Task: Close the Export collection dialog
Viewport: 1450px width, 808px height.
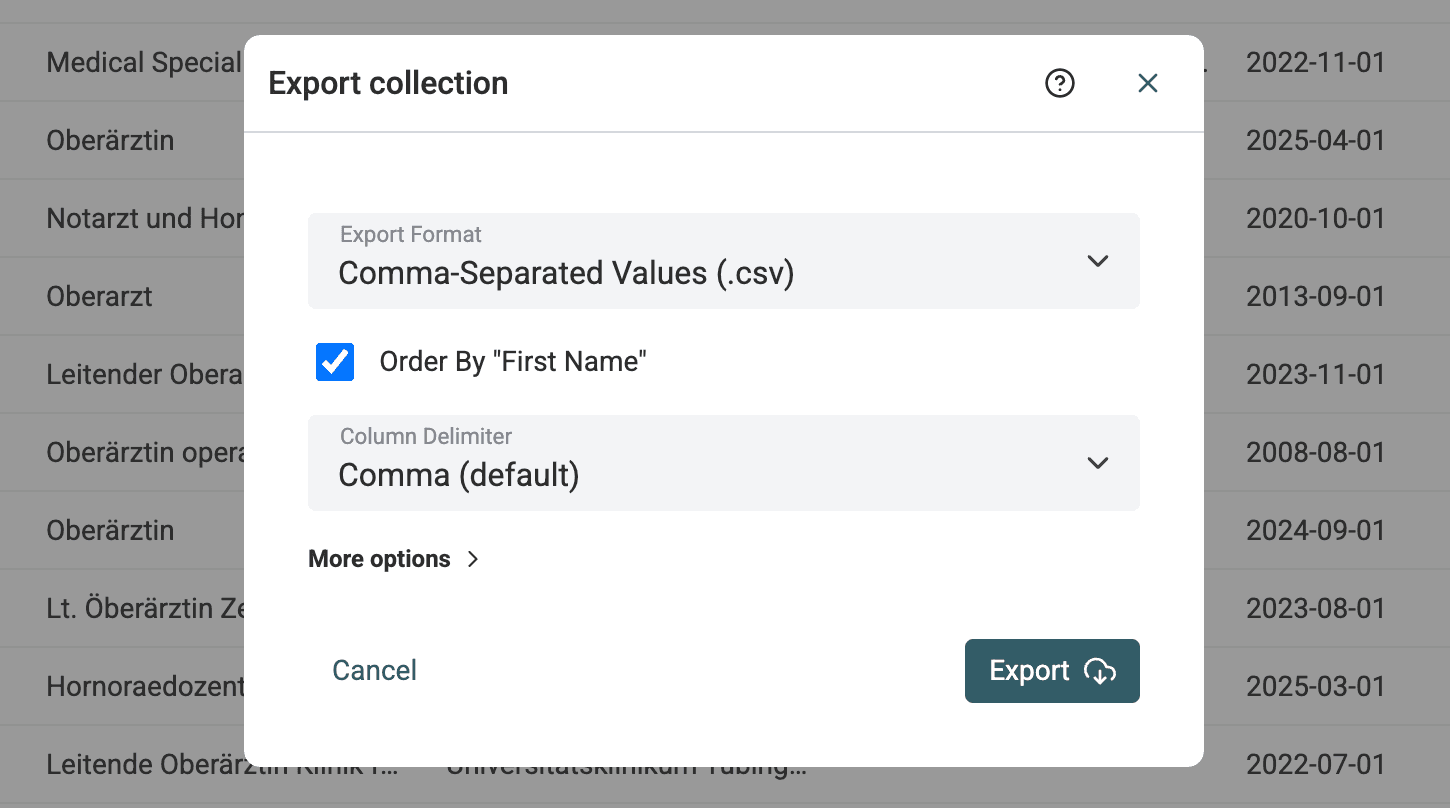Action: click(1147, 84)
